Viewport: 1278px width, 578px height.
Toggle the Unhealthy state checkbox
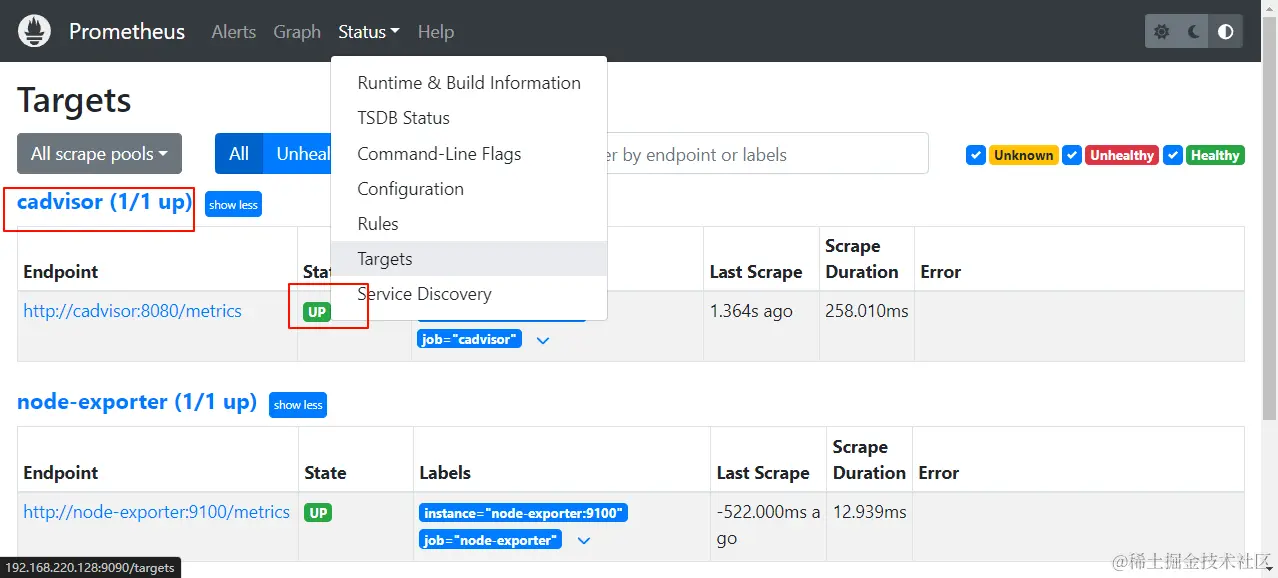pos(1072,155)
